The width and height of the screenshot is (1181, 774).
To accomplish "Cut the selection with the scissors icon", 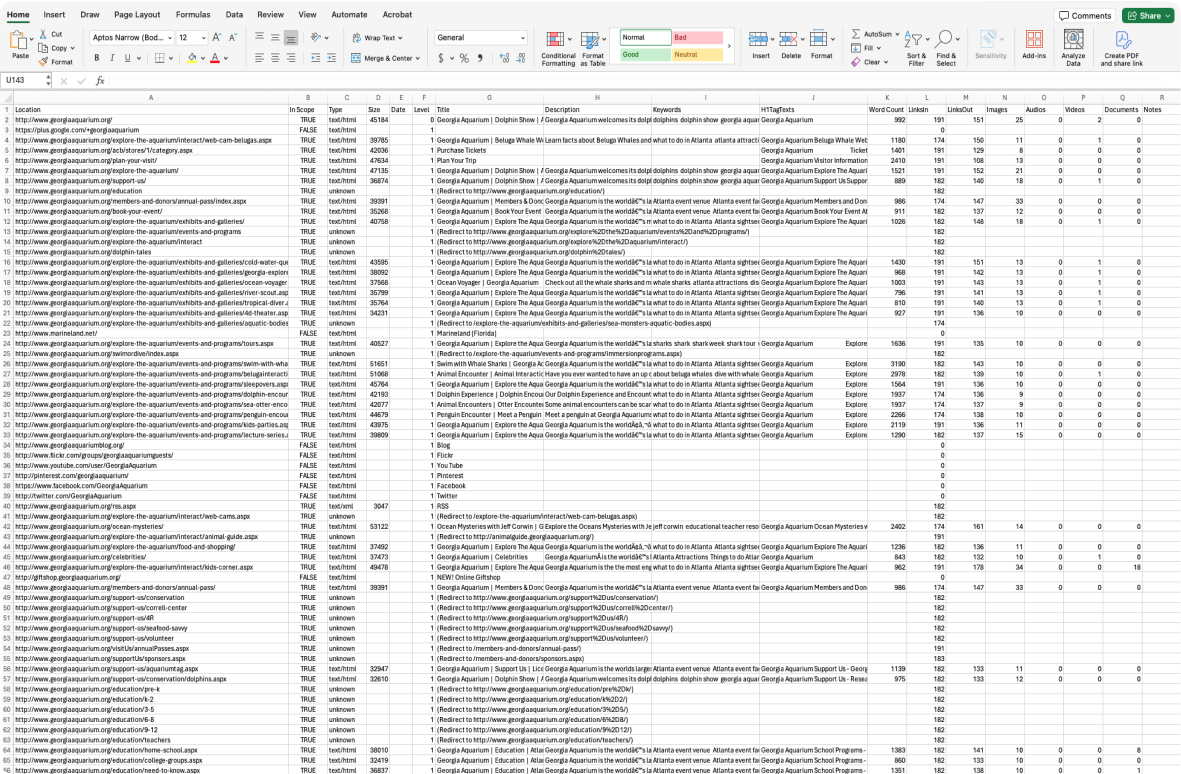I will point(43,34).
